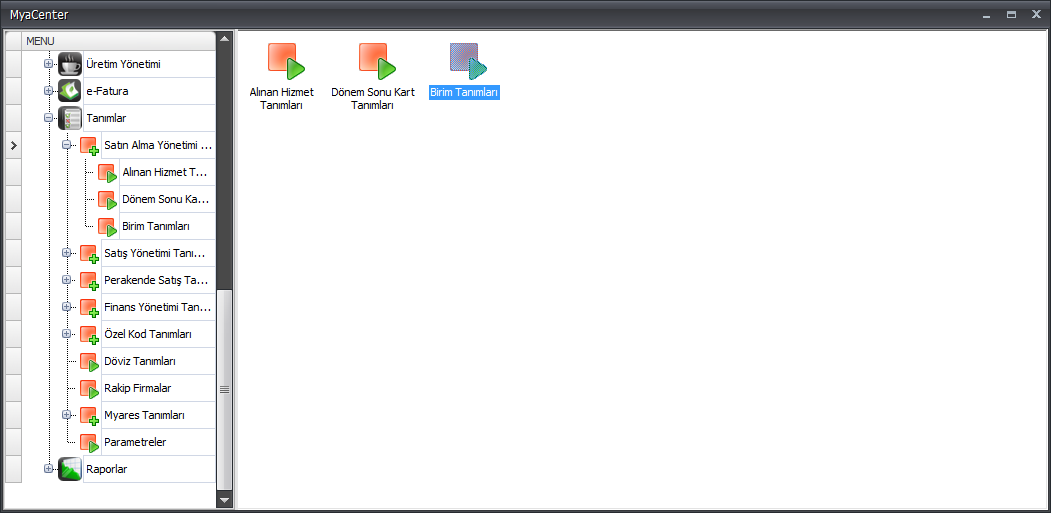This screenshot has height=513, width=1051.
Task: Click icon beside Dönem Sonu Ka... tree row
Action: pos(107,200)
